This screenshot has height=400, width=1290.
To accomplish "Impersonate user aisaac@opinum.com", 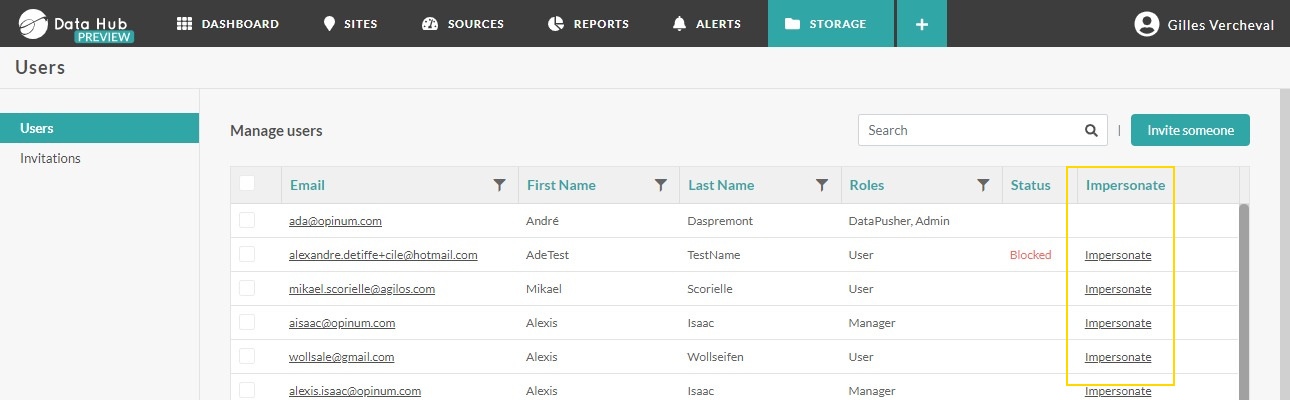I will [1118, 323].
